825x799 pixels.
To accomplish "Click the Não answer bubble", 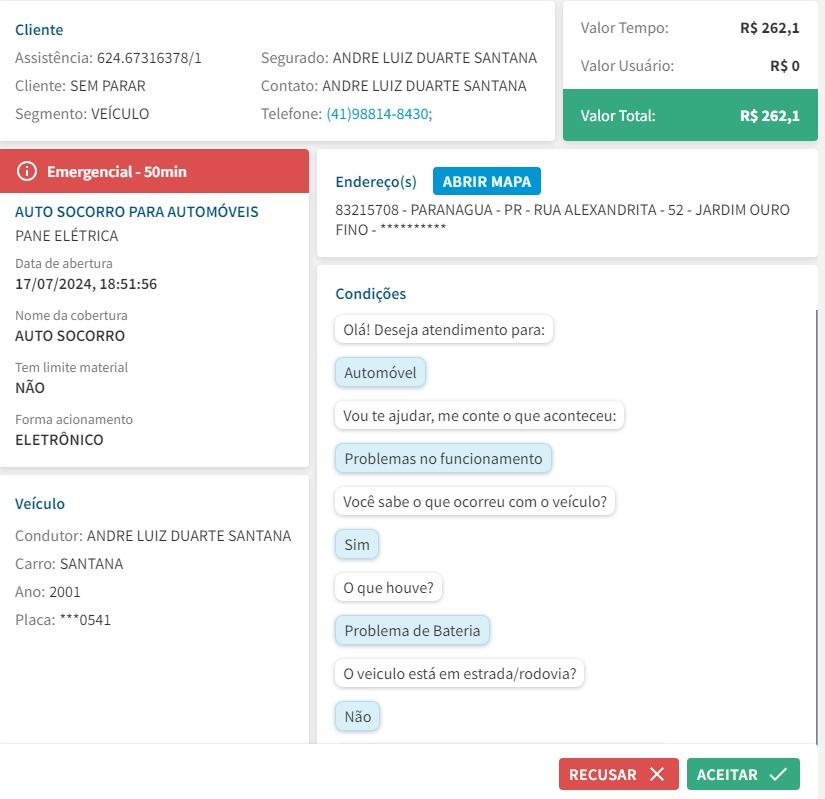I will click(x=357, y=717).
